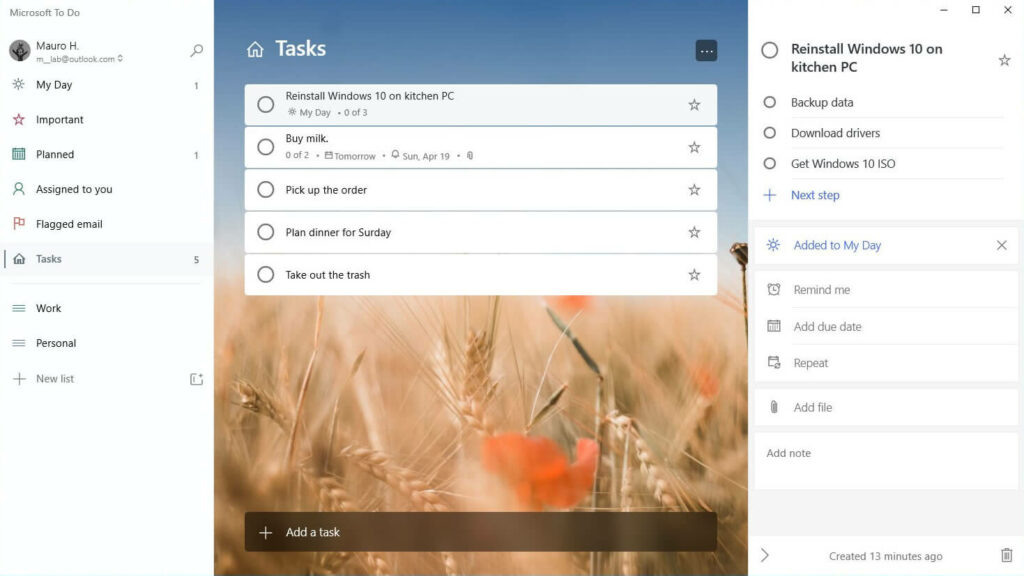
Task: Open the three-dot list options menu
Action: (706, 50)
